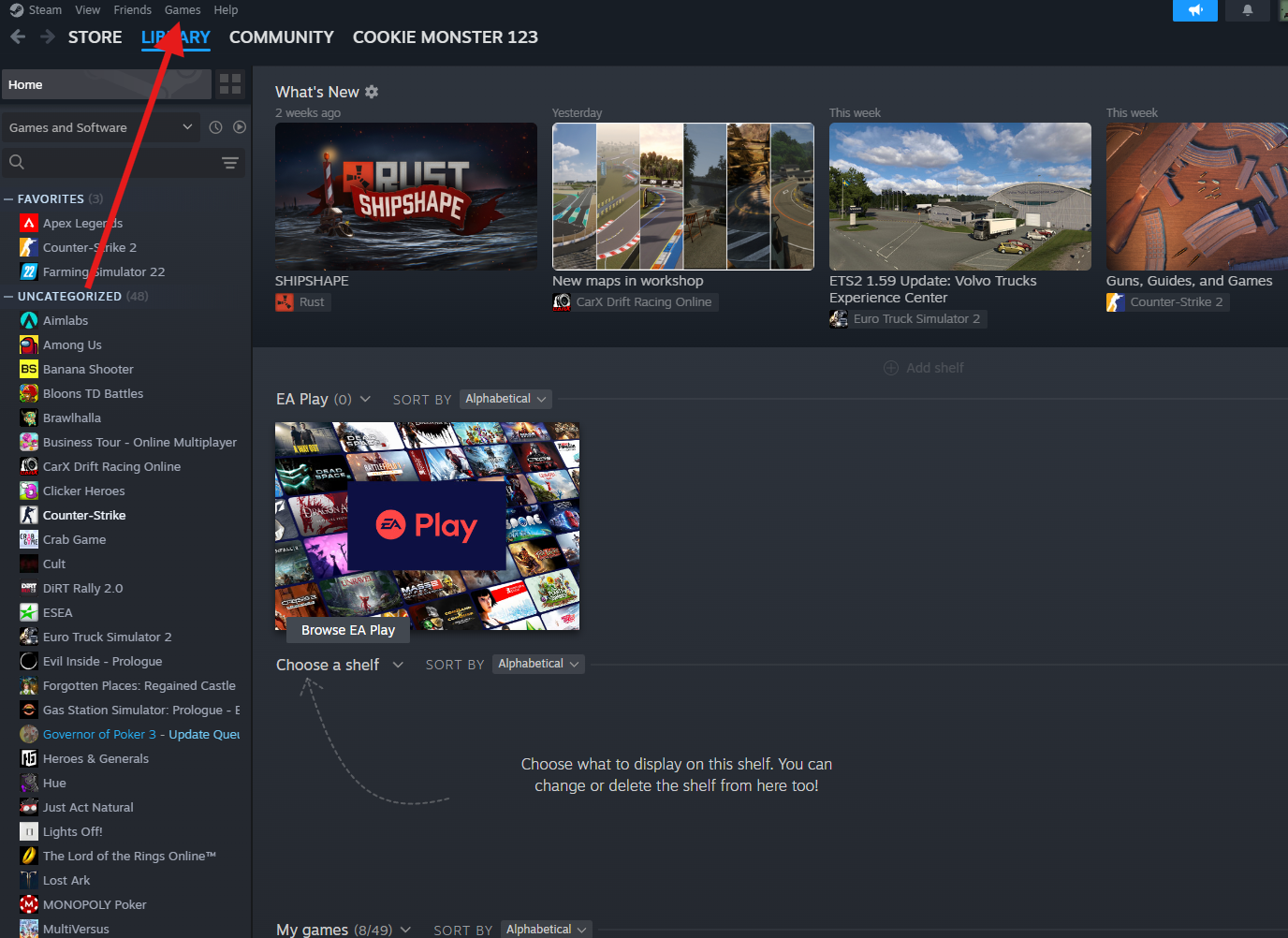Click the advanced filter icon in the search bar

point(230,162)
